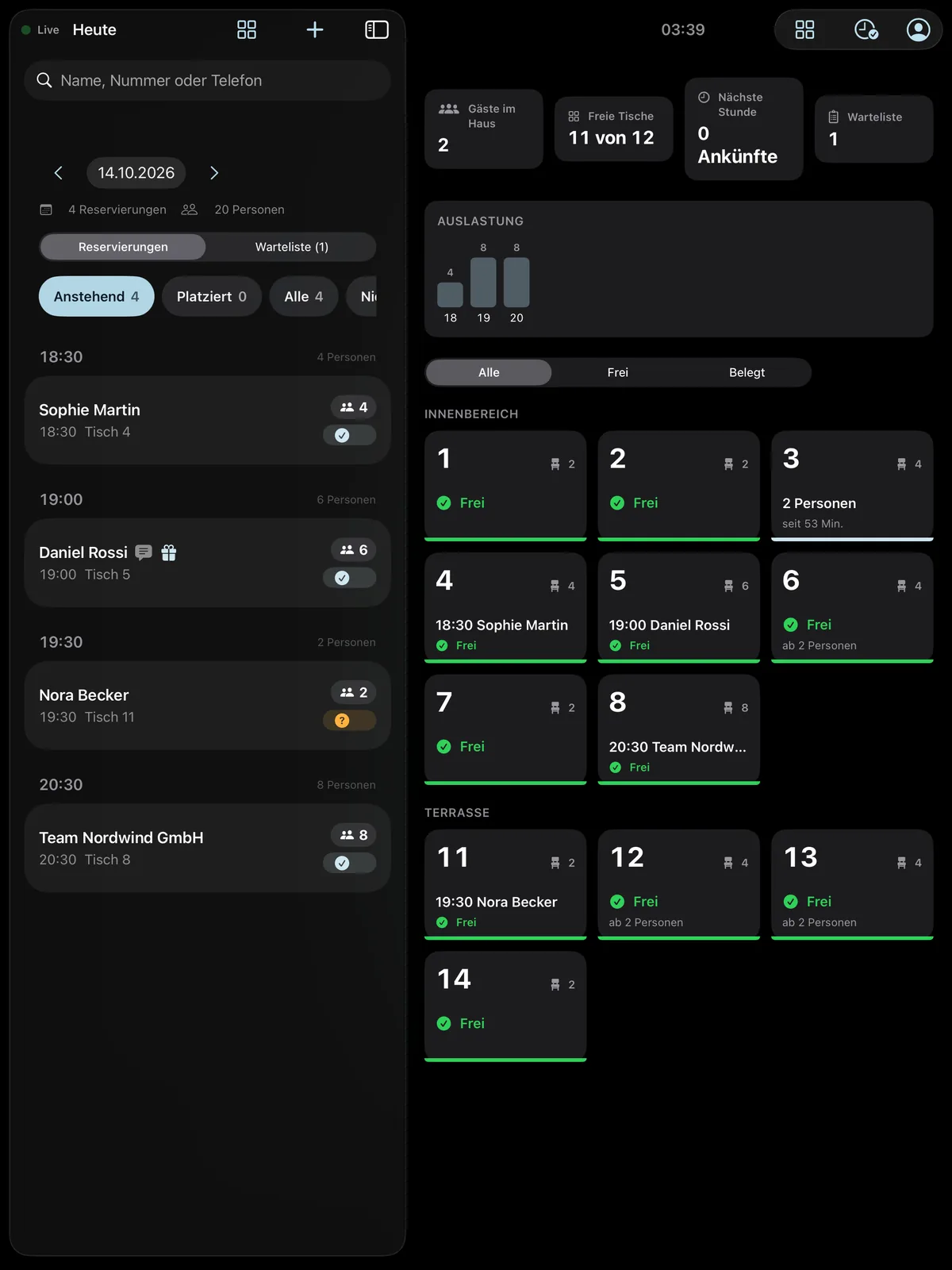Screen dimensions: 952x1270
Task: Click the 19 o'clock occupancy bar
Action: pyautogui.click(x=483, y=282)
